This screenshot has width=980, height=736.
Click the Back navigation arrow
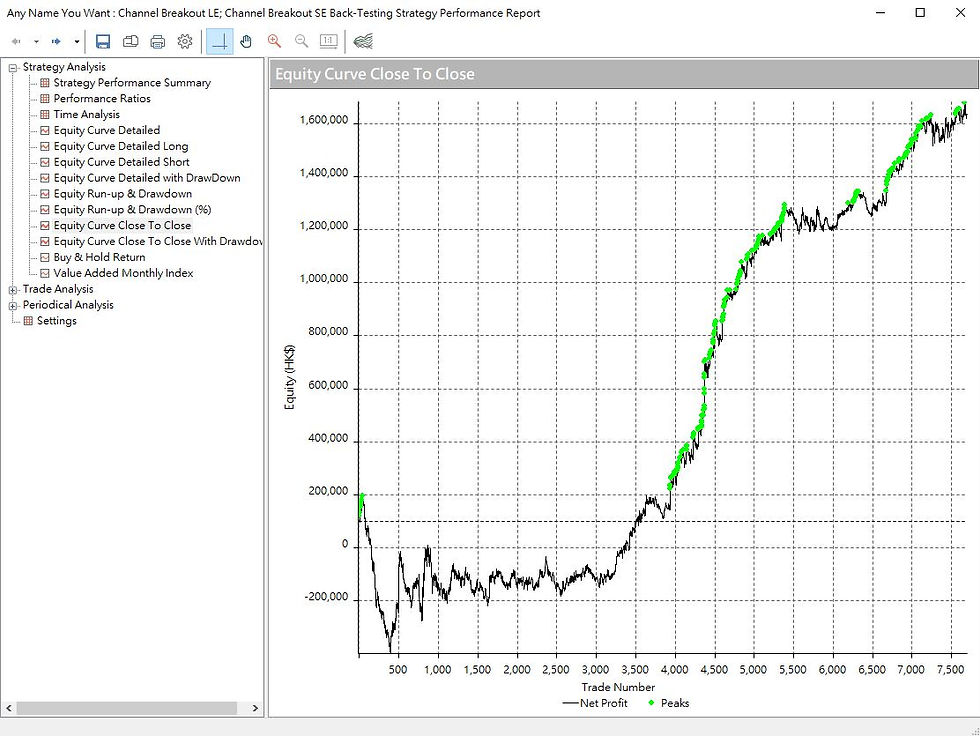17,41
